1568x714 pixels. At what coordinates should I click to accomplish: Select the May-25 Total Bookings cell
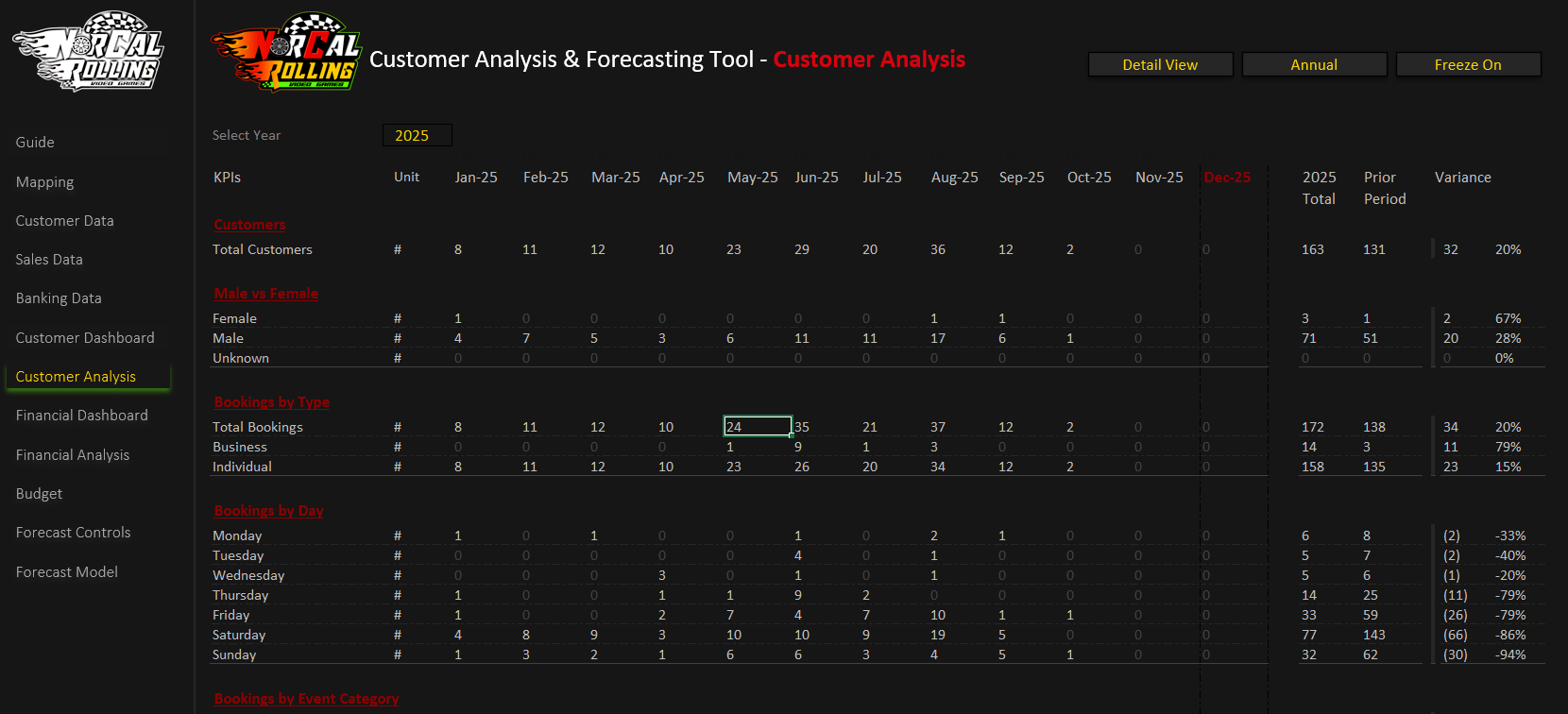point(757,427)
